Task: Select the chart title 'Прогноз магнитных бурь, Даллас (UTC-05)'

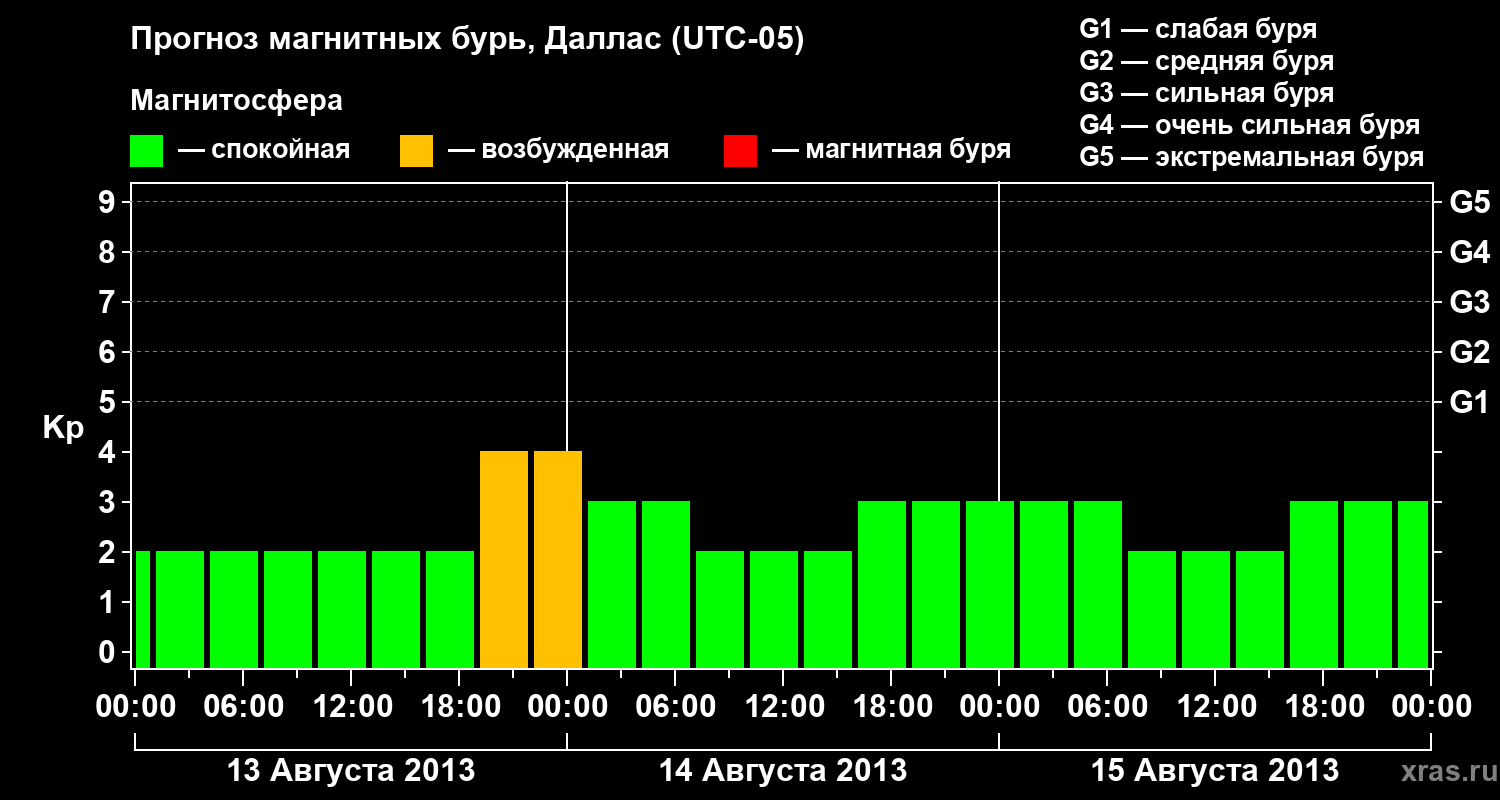Action: (467, 41)
